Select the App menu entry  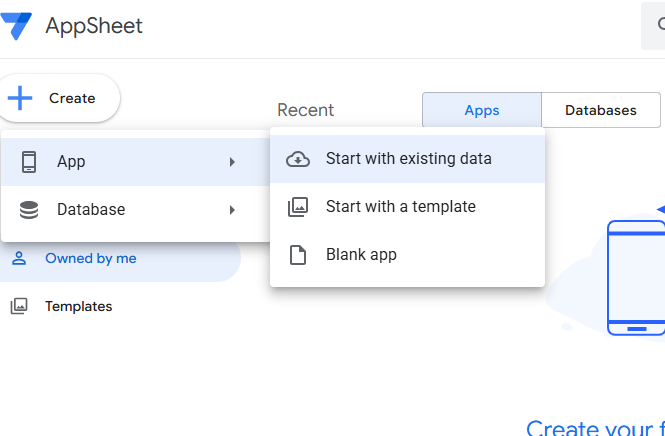(135, 162)
